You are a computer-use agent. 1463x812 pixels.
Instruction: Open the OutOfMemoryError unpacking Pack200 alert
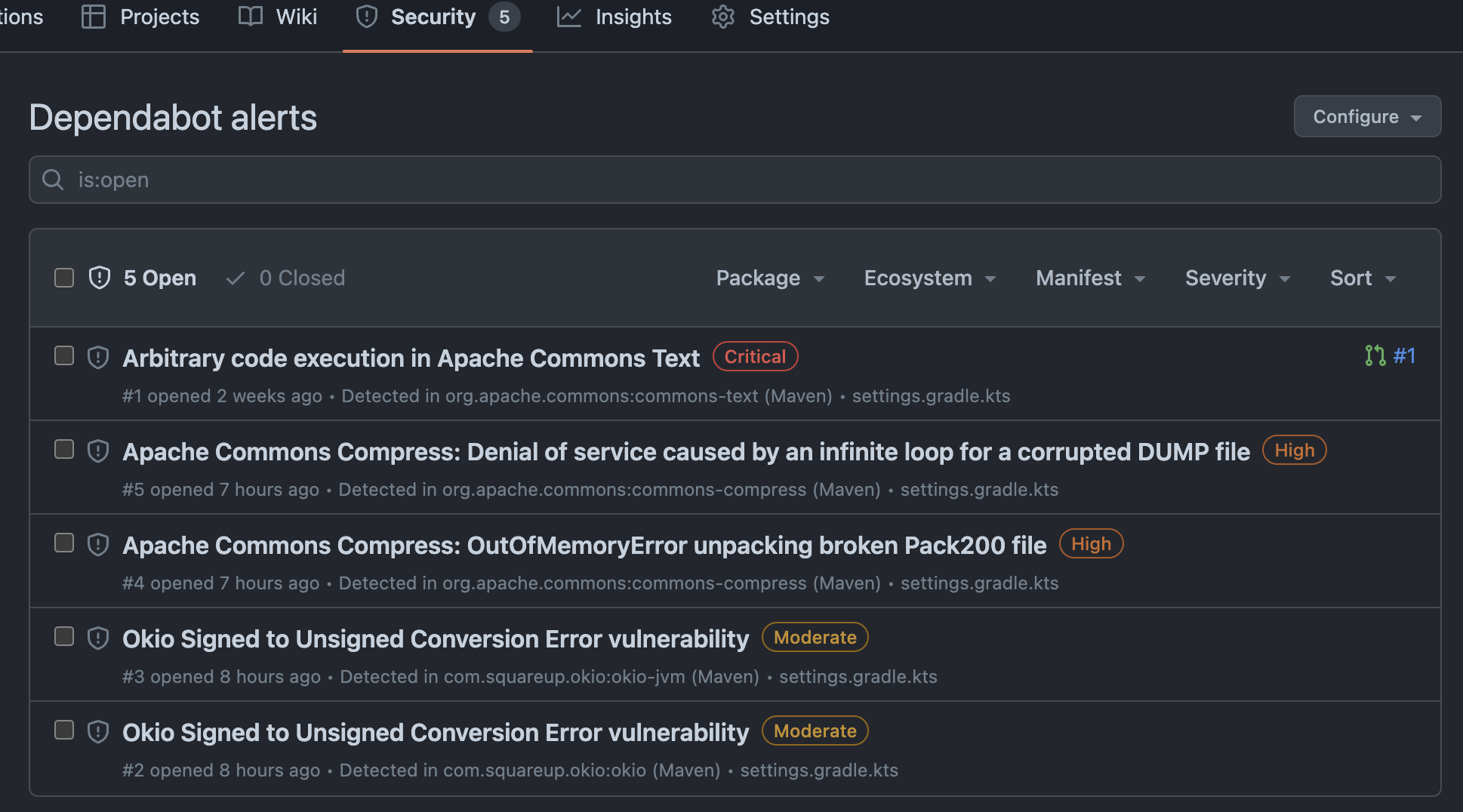584,545
